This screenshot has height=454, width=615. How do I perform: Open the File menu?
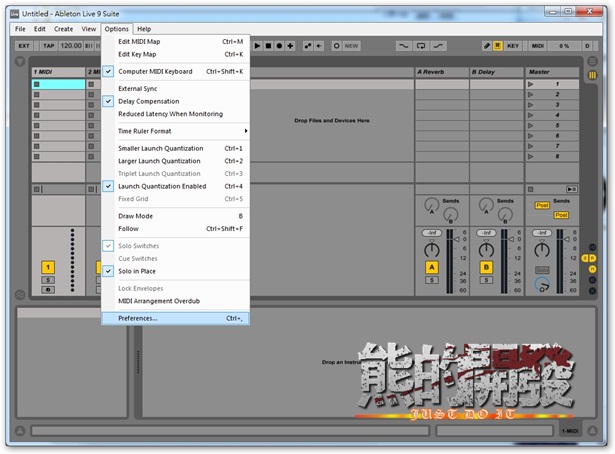click(x=20, y=29)
